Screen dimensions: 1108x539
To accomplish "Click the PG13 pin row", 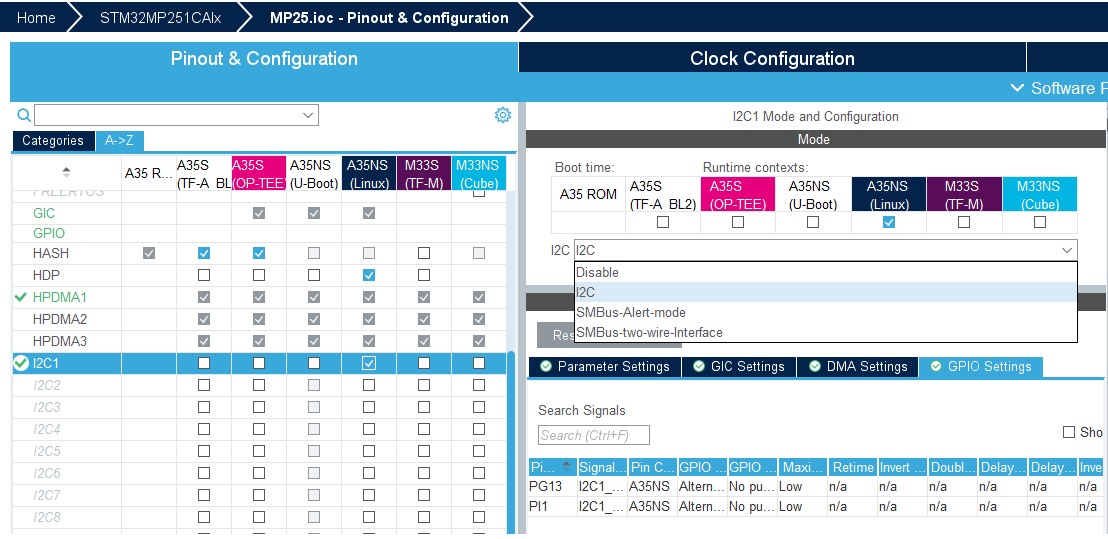I will [818, 486].
